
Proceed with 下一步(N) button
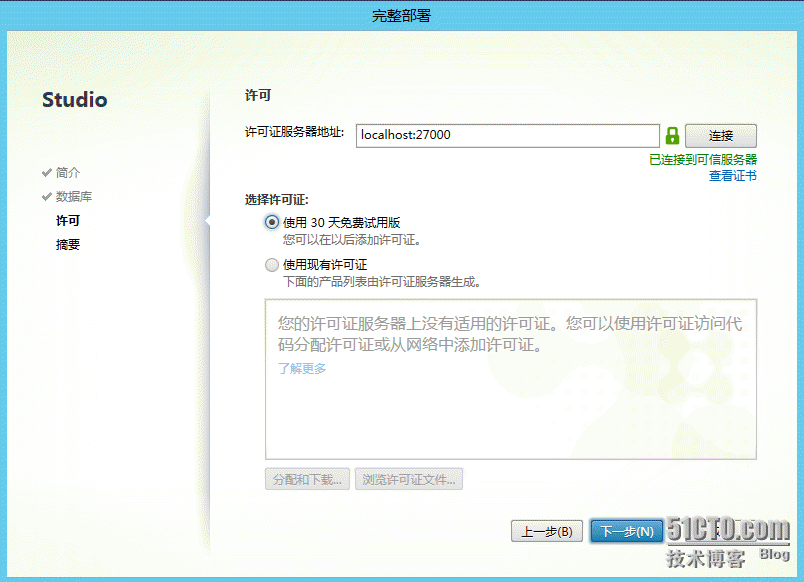tap(627, 531)
